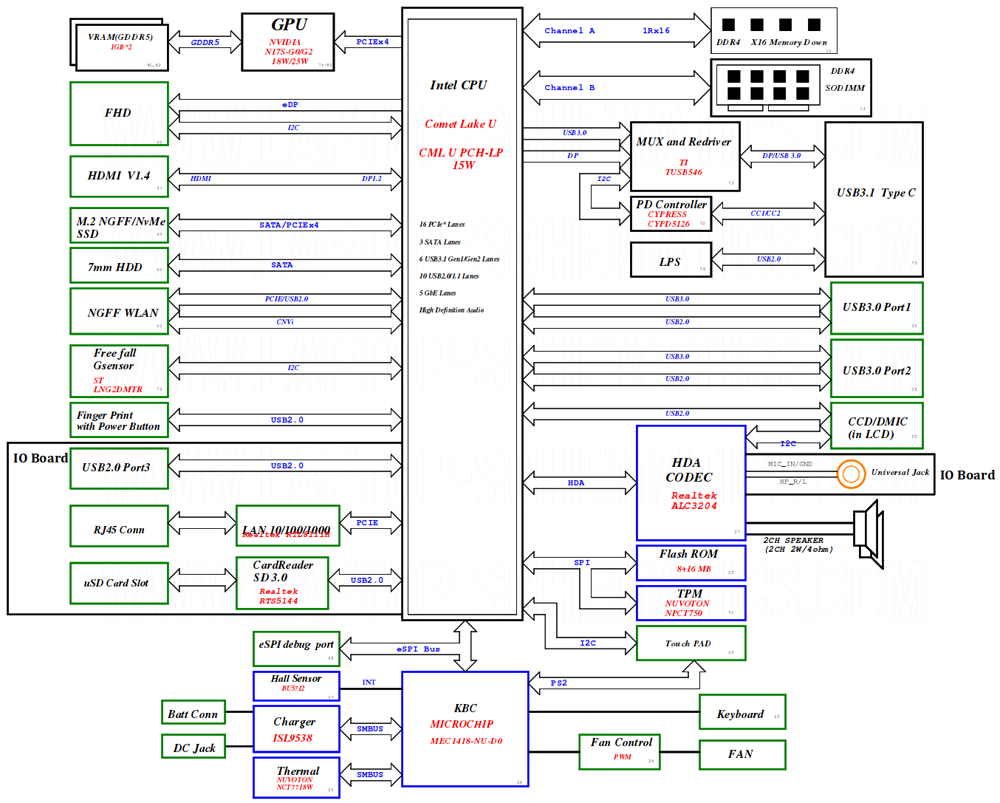Click the 2CH SPEAKER text

tap(793, 540)
